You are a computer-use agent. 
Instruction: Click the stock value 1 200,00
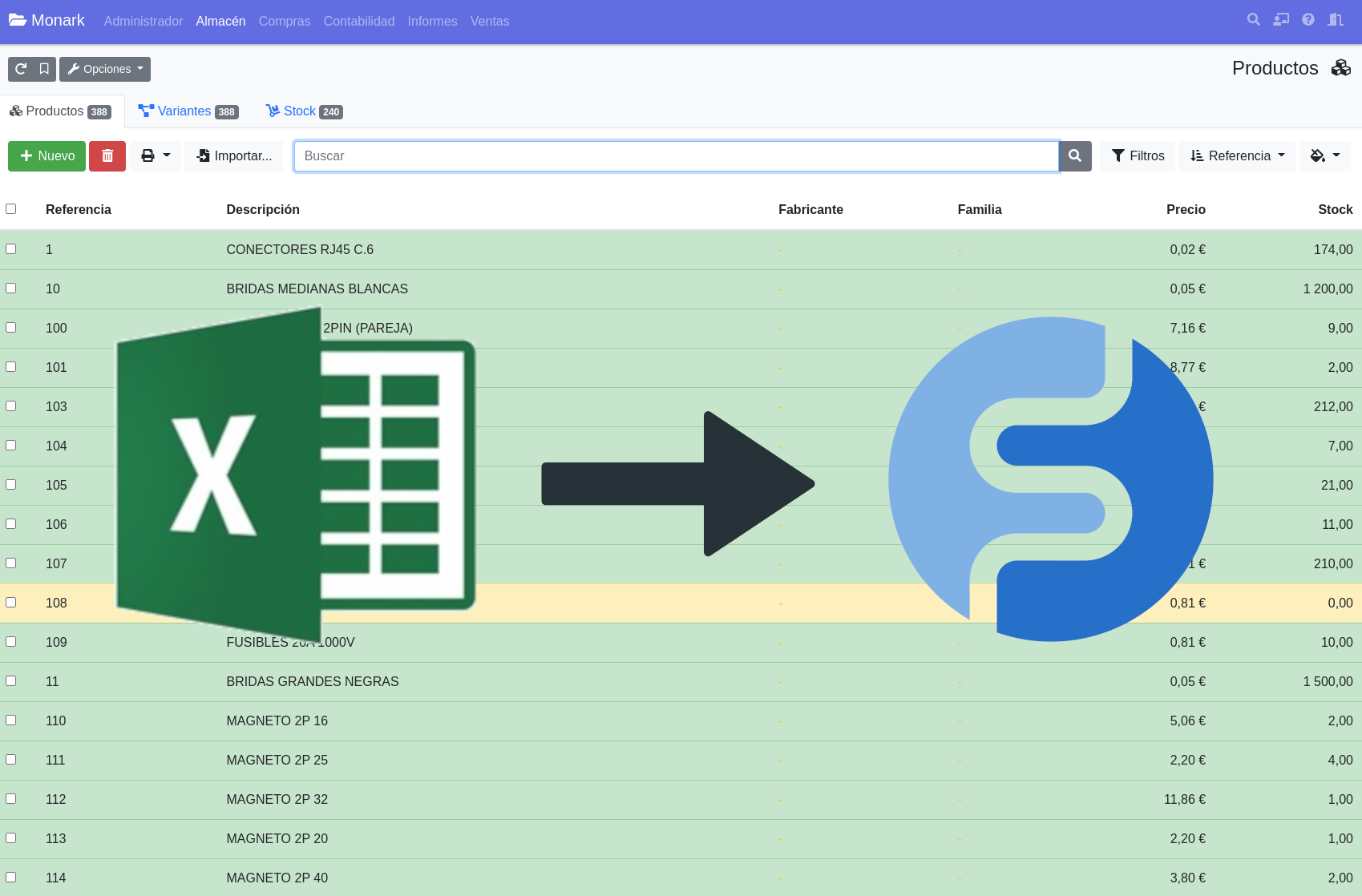pyautogui.click(x=1328, y=289)
